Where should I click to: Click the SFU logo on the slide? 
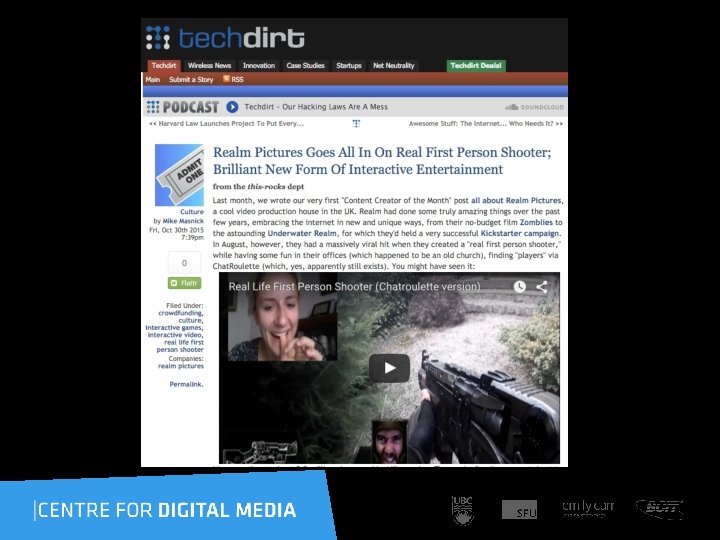point(519,510)
